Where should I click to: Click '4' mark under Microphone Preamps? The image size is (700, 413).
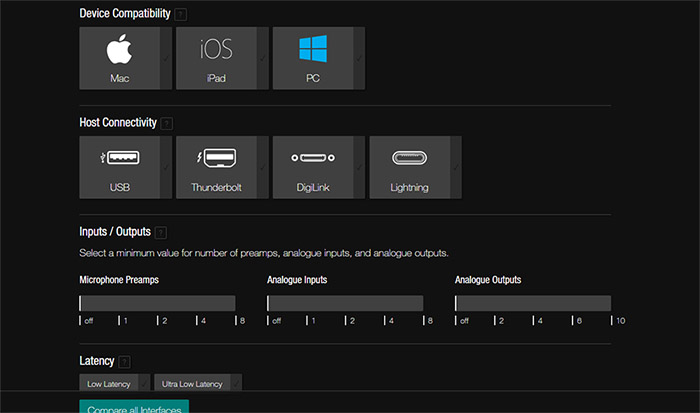coord(201,321)
